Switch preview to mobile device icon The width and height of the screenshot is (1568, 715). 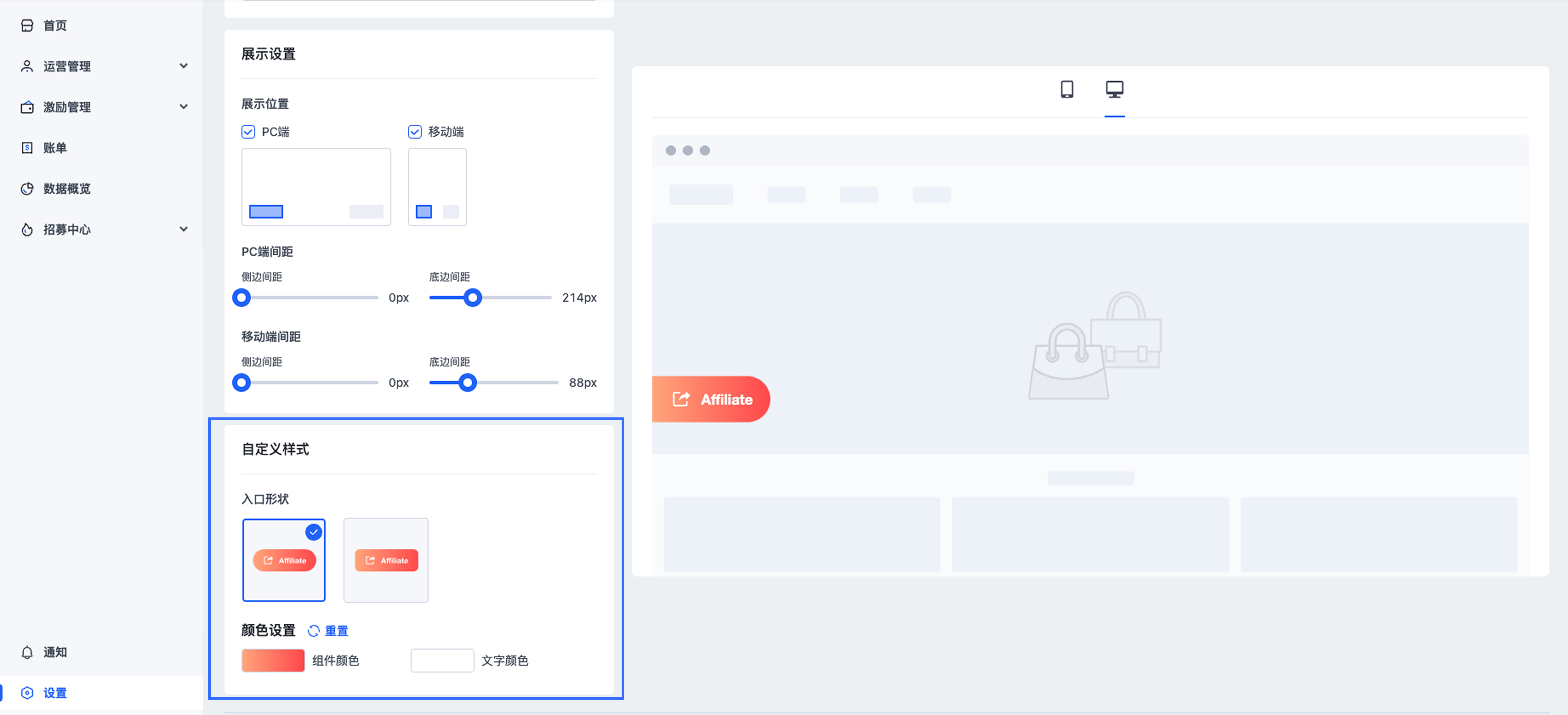click(1067, 89)
